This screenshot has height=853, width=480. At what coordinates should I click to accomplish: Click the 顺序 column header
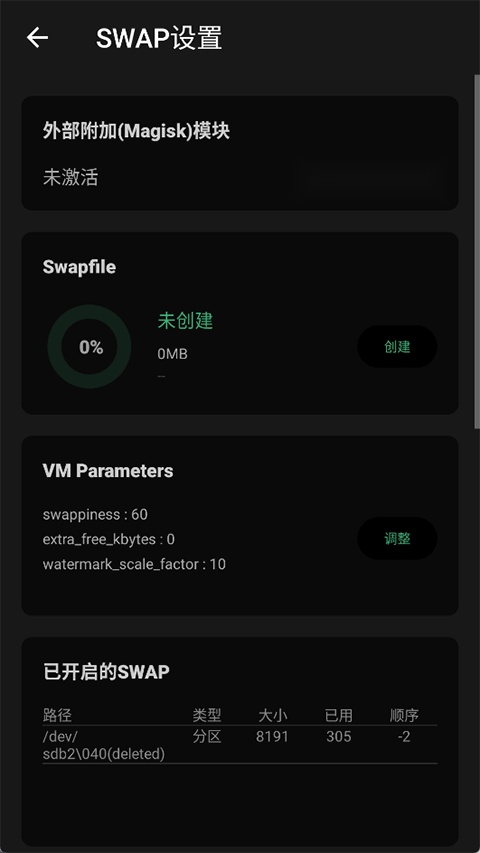click(x=404, y=715)
